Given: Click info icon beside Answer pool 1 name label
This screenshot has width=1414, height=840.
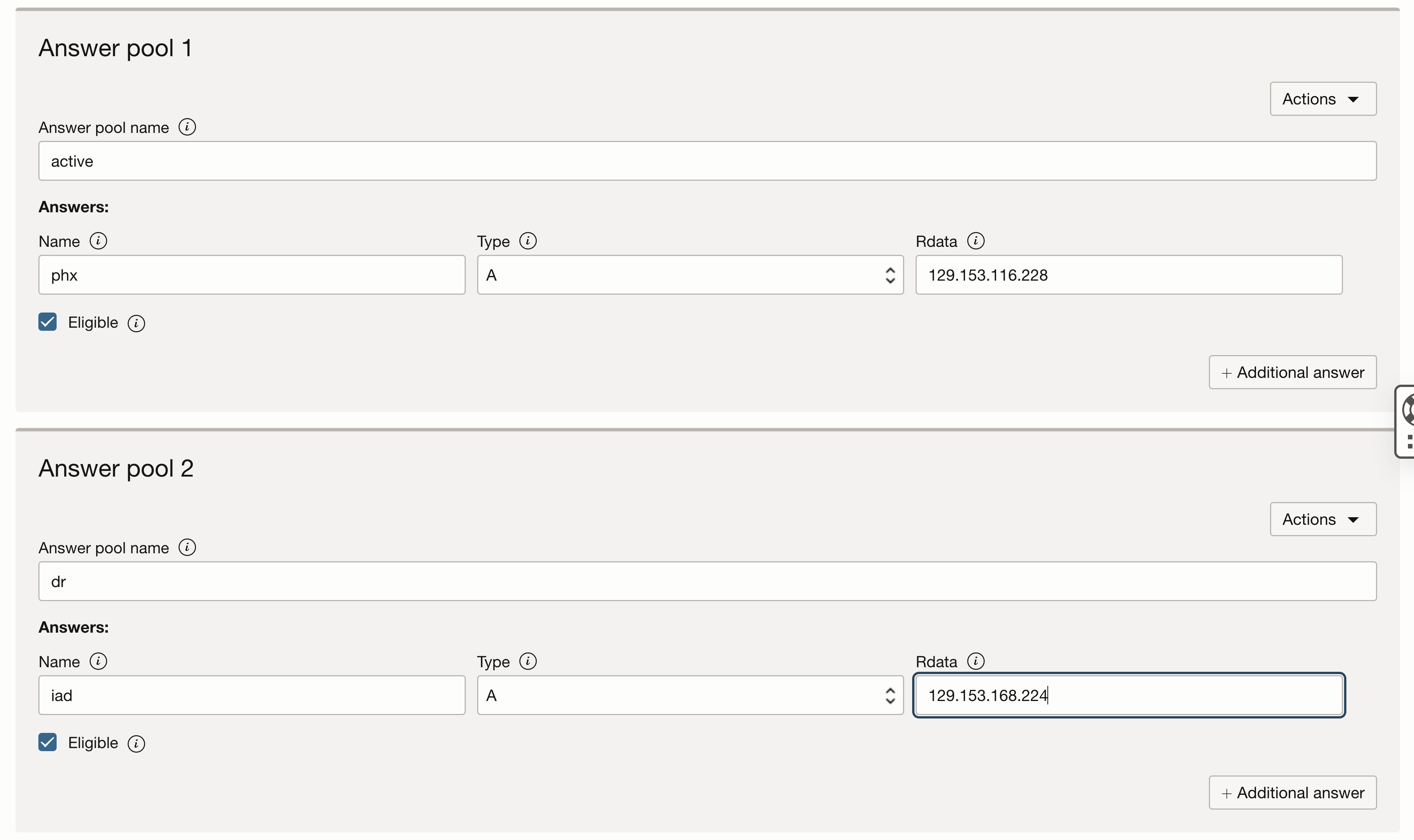Looking at the screenshot, I should [x=187, y=127].
